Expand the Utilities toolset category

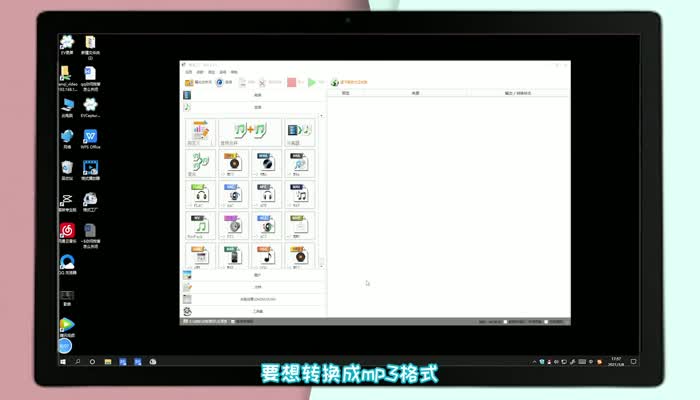[x=254, y=311]
